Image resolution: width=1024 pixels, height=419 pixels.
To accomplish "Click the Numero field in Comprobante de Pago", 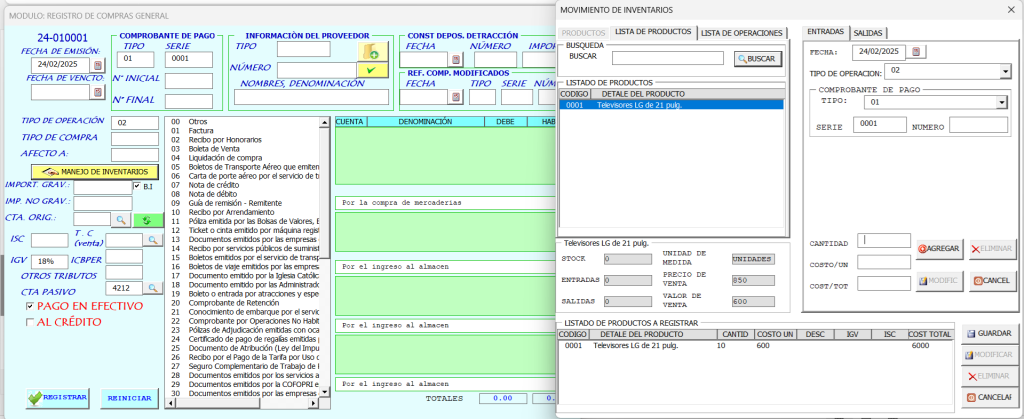I will pos(978,125).
